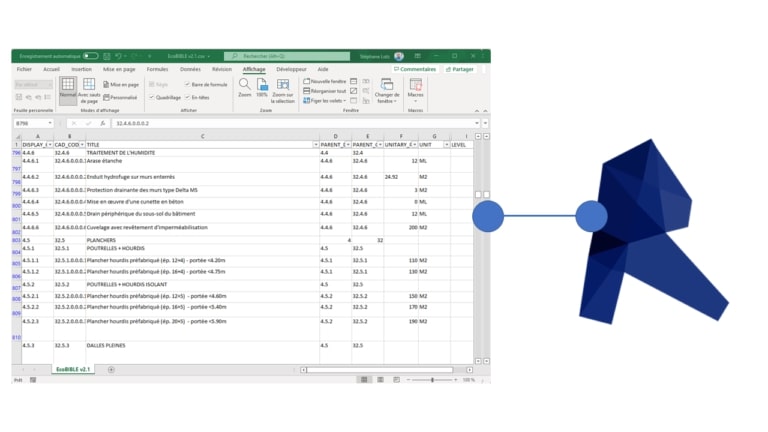Viewport: 768px width, 432px height.
Task: Click the Zoom magnifier icon
Action: click(245, 85)
